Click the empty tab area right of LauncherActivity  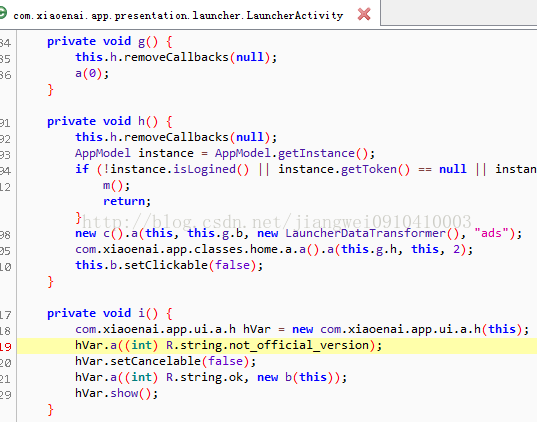(459, 12)
